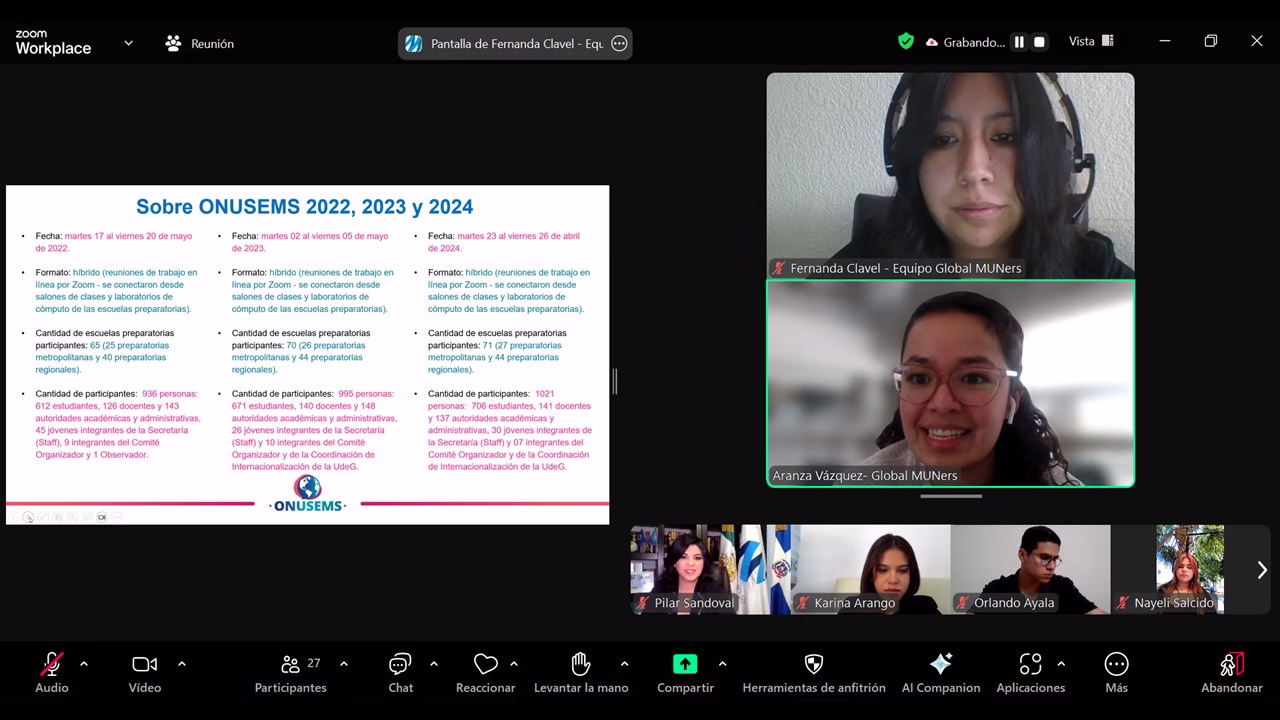Toggle the Vídeo camera
This screenshot has height=720, width=1280.
coord(144,673)
